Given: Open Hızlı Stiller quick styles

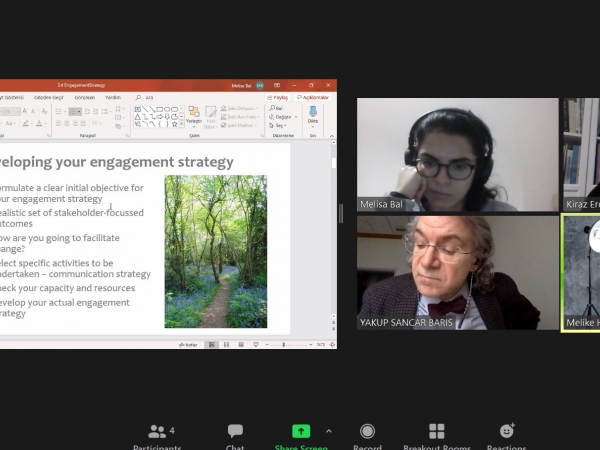Looking at the screenshot, I should (210, 117).
